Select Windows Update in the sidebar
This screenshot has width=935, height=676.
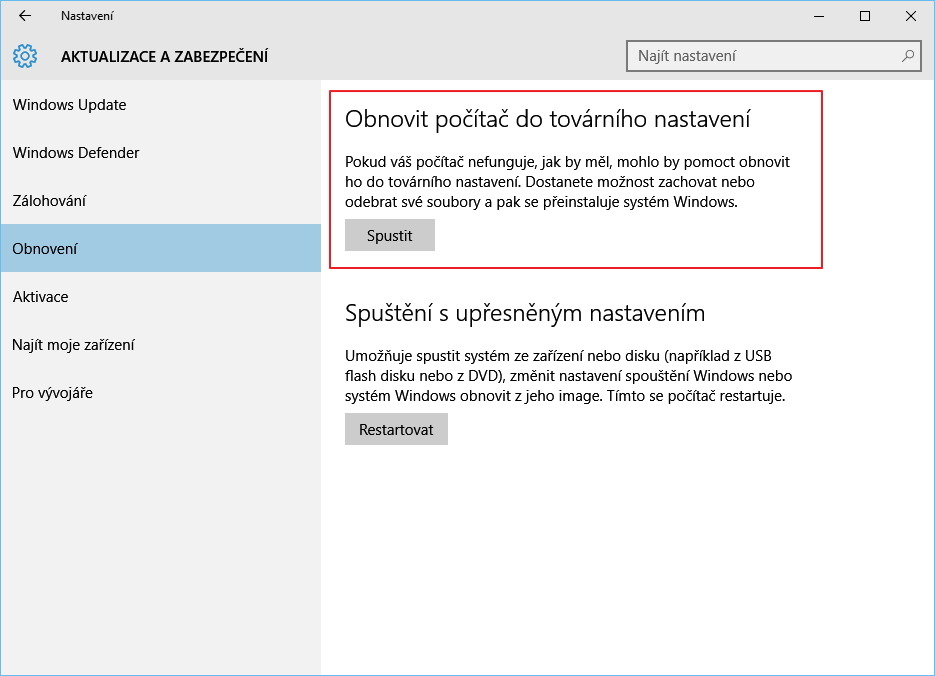pyautogui.click(x=68, y=104)
